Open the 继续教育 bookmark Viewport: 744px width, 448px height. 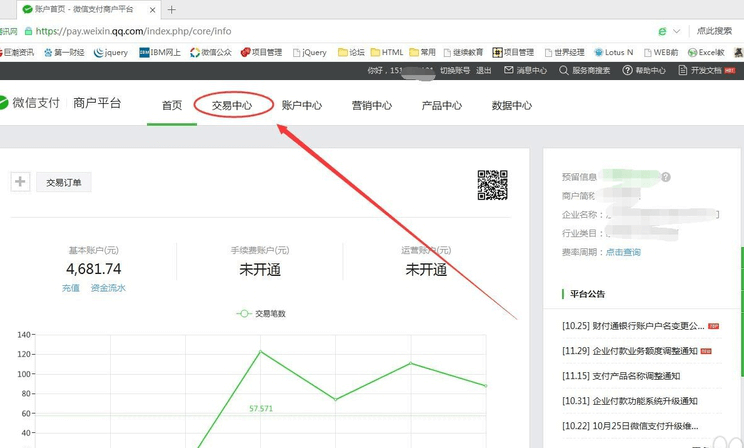point(464,52)
